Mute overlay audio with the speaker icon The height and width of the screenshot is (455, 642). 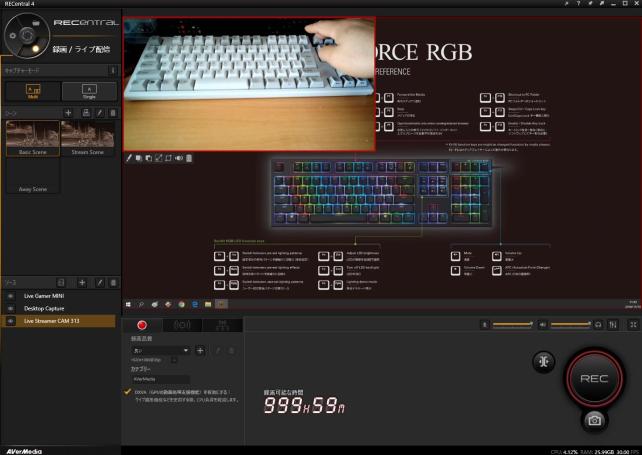pos(179,158)
